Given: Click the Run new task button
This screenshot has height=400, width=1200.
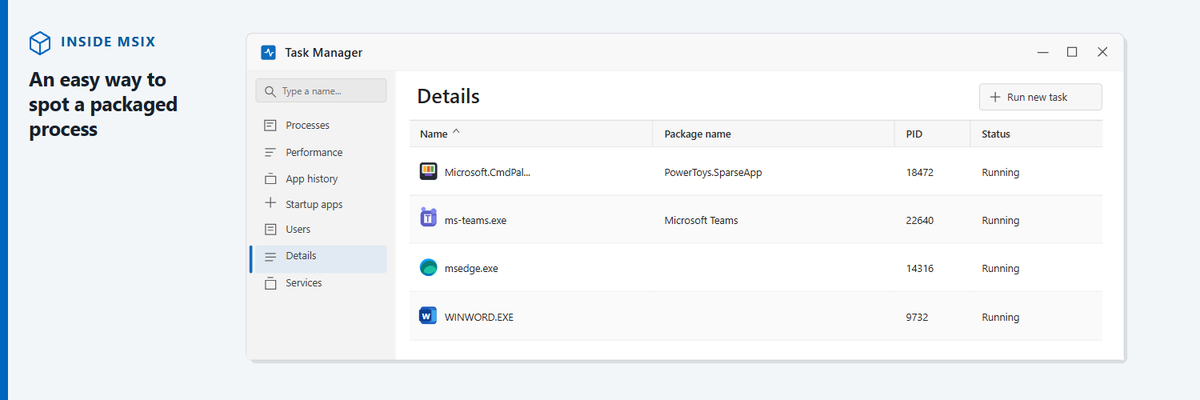Looking at the screenshot, I should click(x=1040, y=97).
